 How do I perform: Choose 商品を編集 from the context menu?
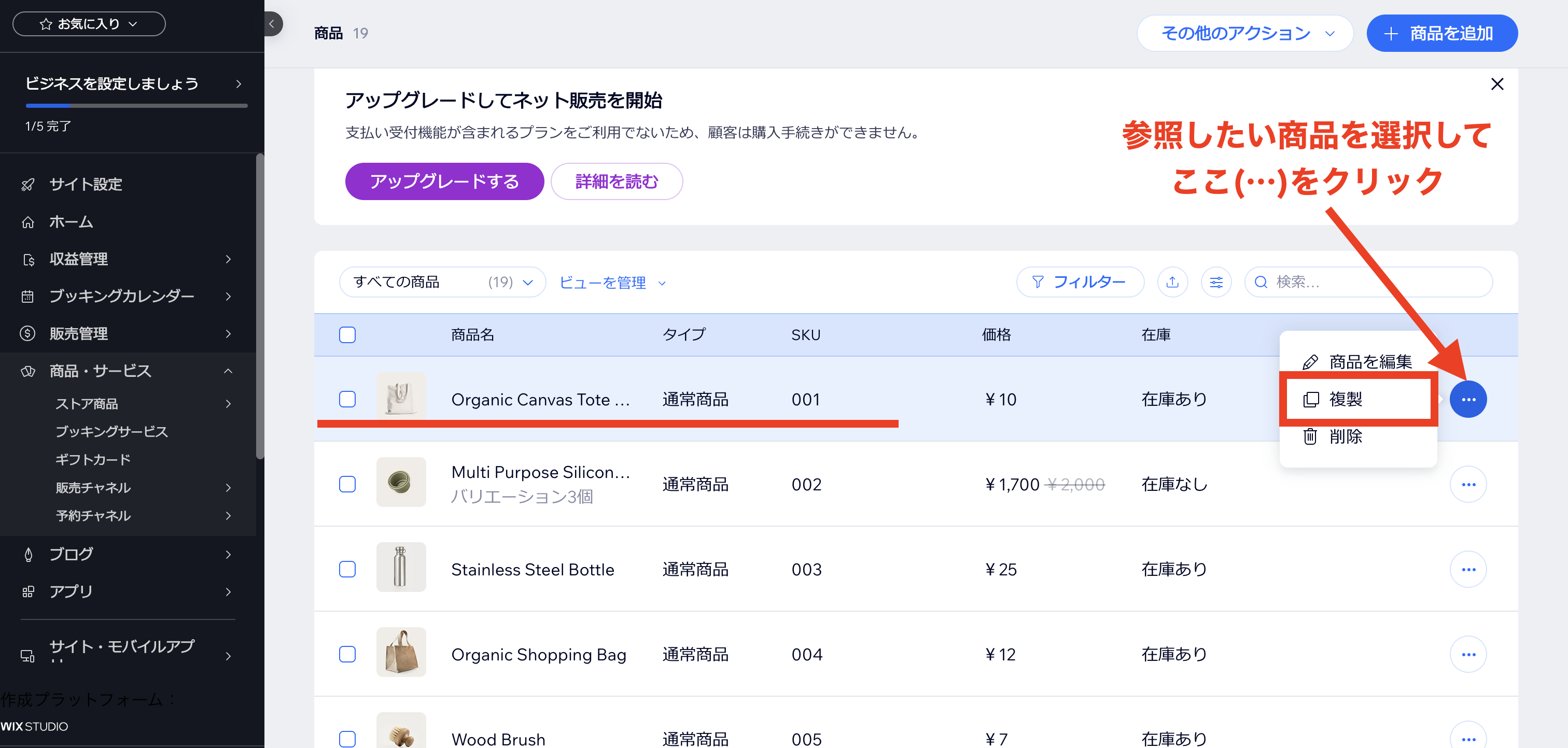tap(1369, 360)
